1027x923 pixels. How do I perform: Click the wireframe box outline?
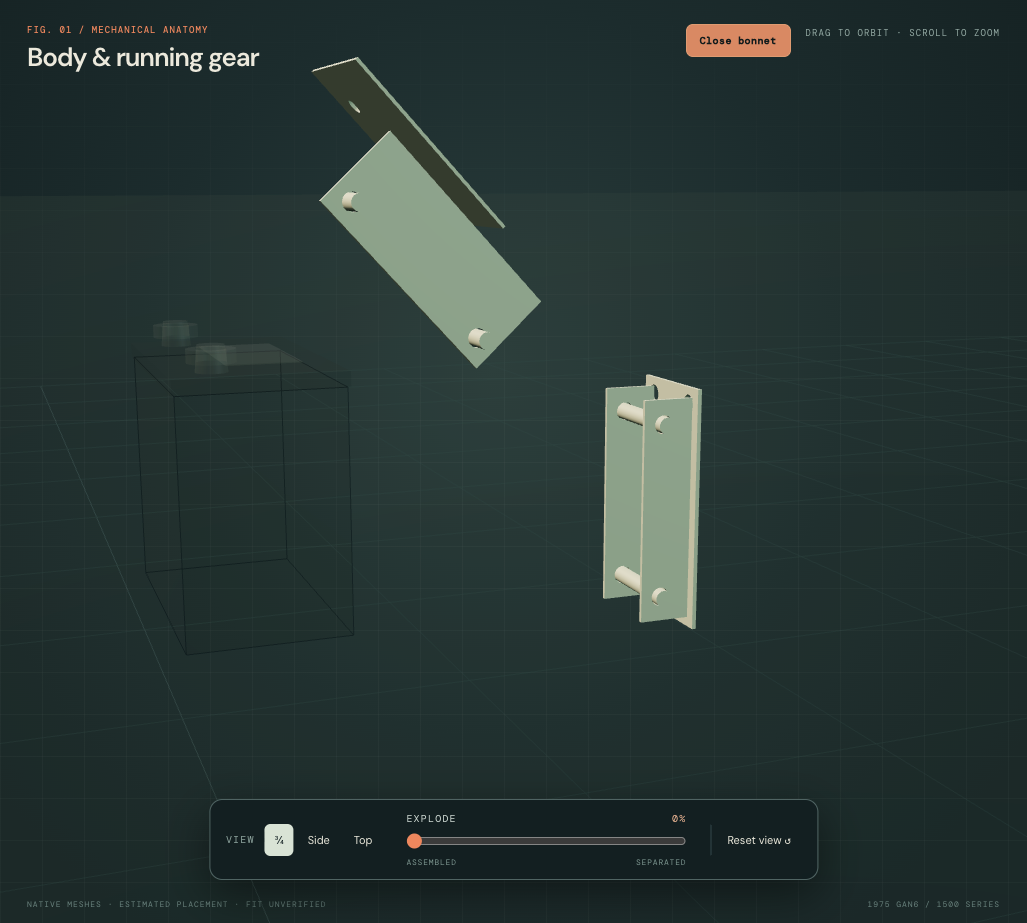coord(244,504)
